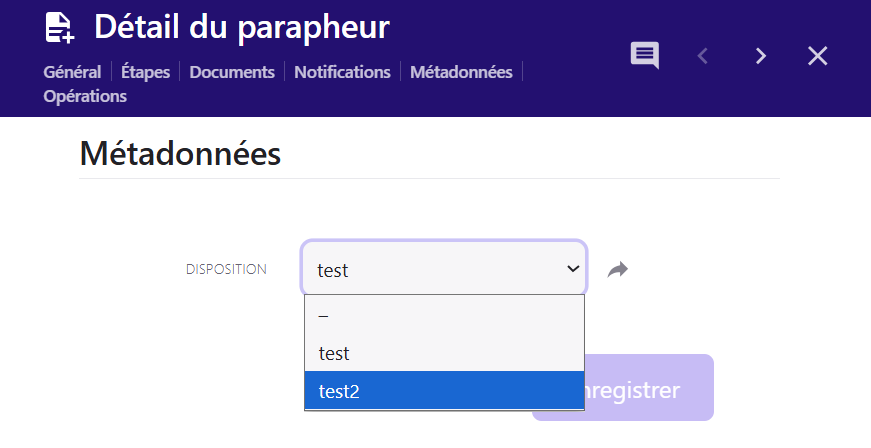Open the comments speech bubble icon
871x448 pixels.
[644, 55]
